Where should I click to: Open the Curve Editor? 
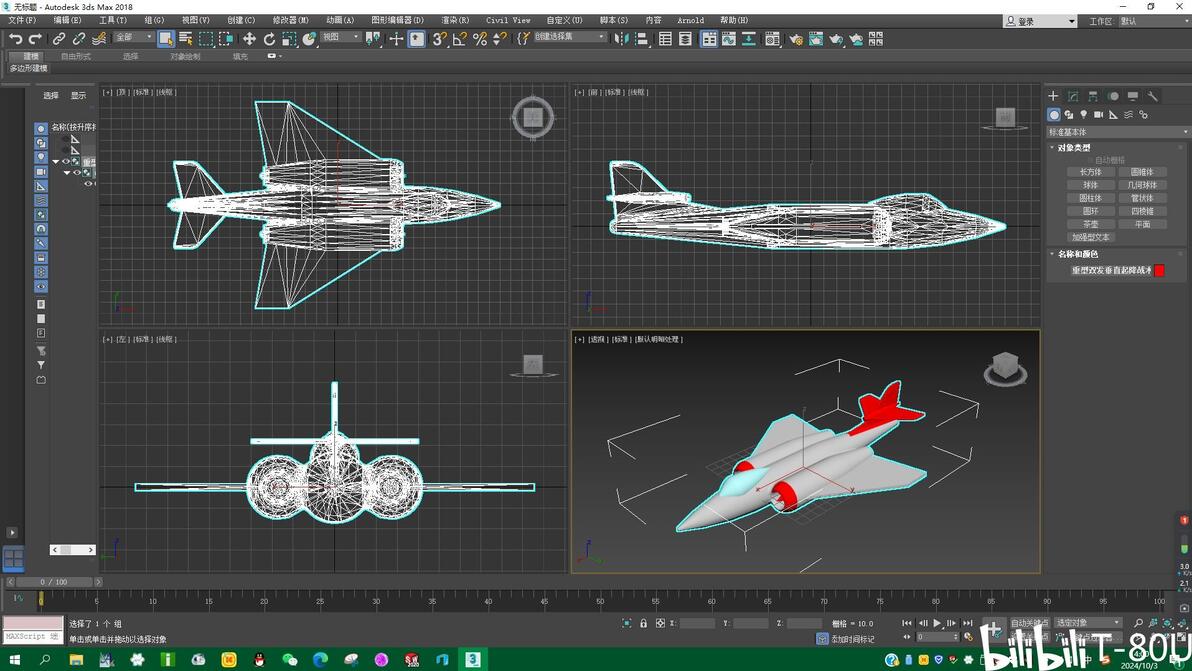pos(729,39)
